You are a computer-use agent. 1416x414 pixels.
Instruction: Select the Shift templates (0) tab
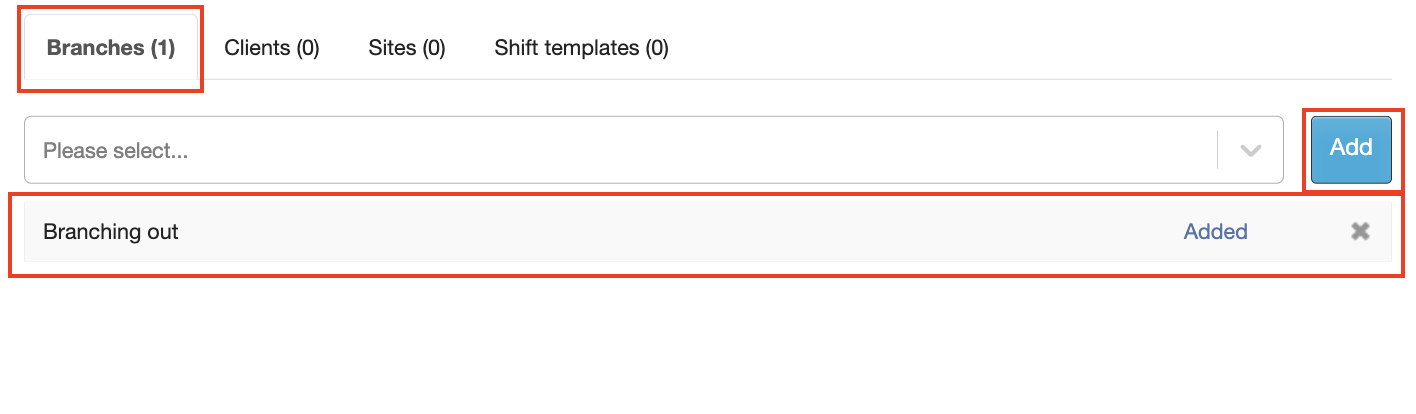pos(581,48)
